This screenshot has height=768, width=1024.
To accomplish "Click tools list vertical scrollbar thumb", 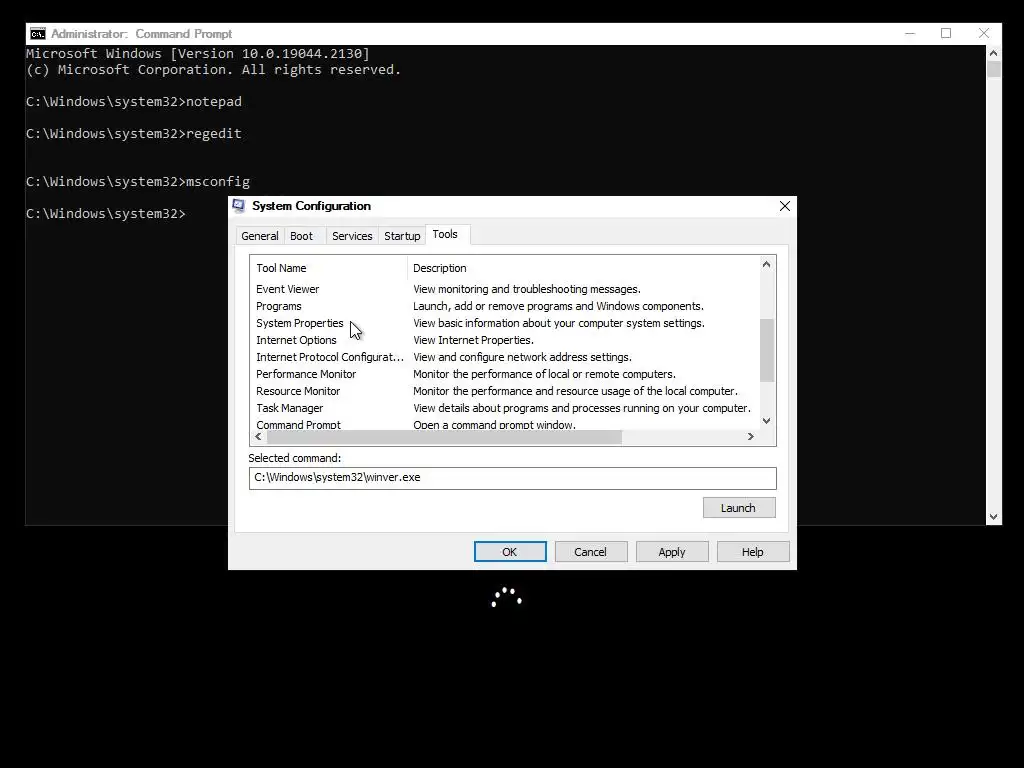I will pyautogui.click(x=767, y=350).
